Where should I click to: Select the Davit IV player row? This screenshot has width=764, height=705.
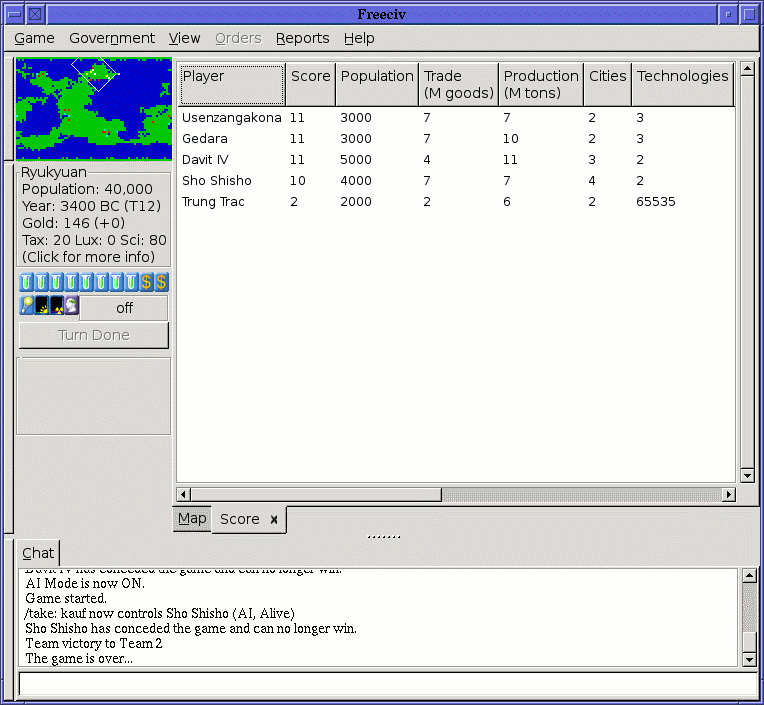456,159
